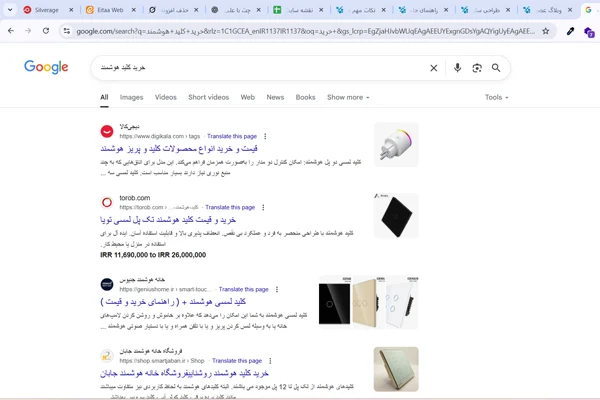Open the Digikala result title link
This screenshot has height=400, width=600.
[x=179, y=149]
